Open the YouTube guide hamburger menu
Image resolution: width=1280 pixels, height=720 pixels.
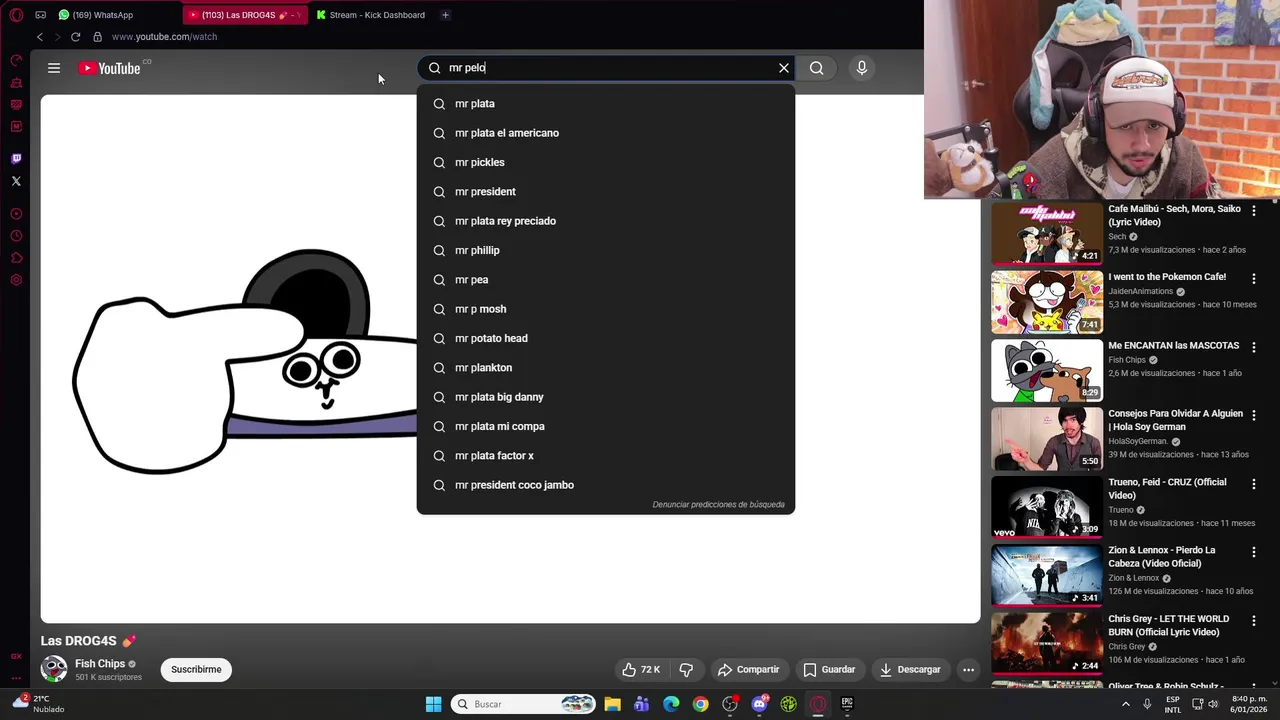click(x=54, y=68)
